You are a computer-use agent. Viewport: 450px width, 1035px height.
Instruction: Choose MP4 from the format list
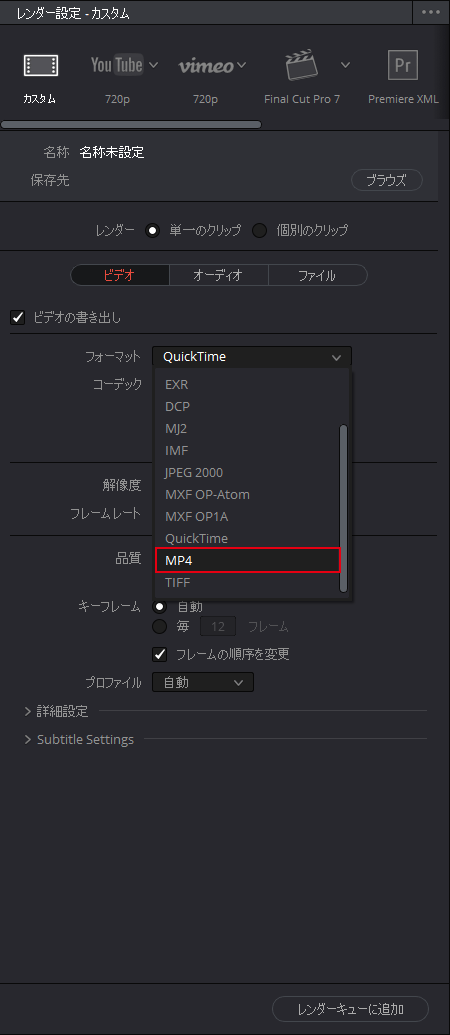point(247,560)
